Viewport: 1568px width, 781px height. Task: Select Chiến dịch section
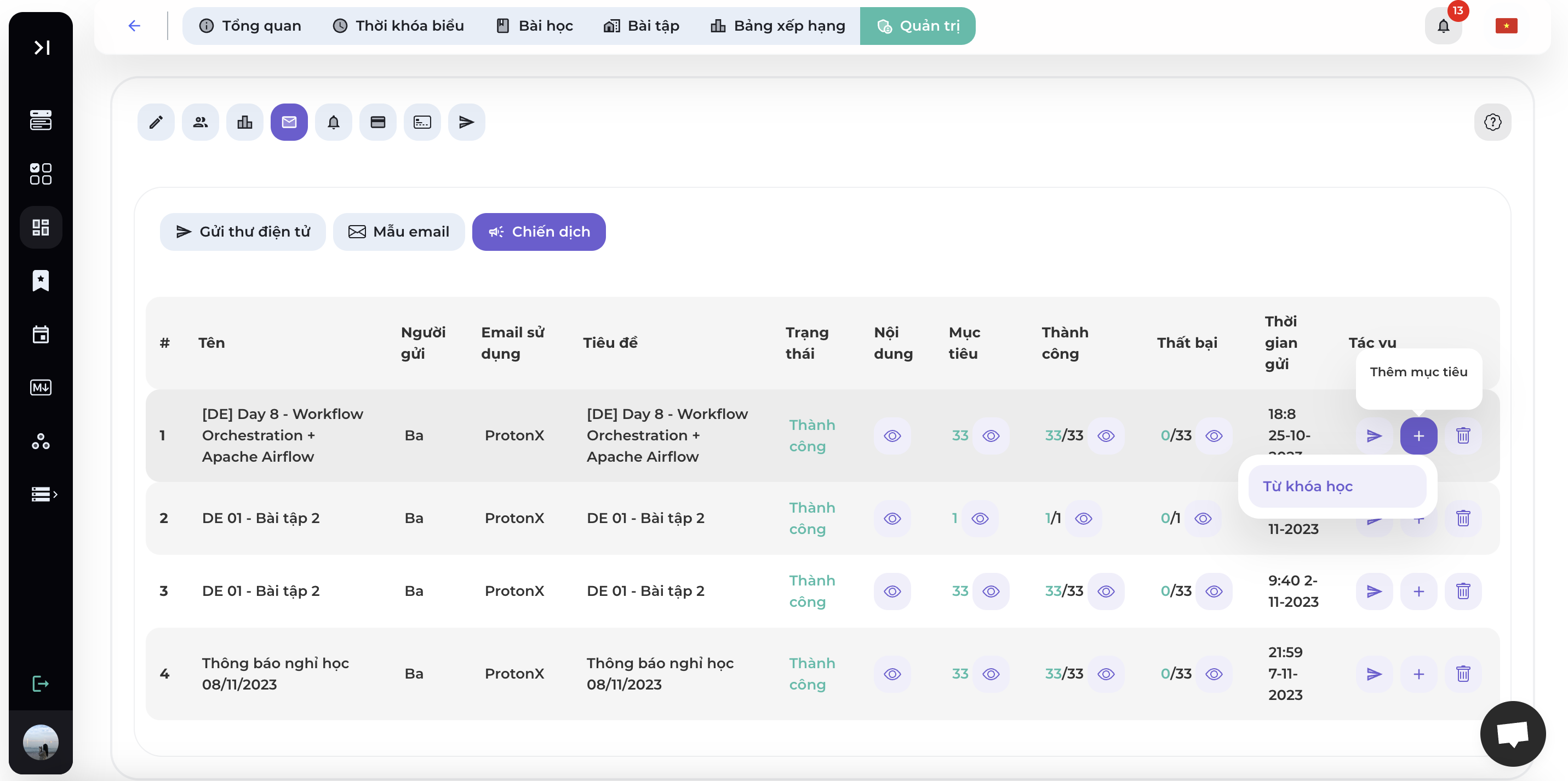pyautogui.click(x=539, y=232)
